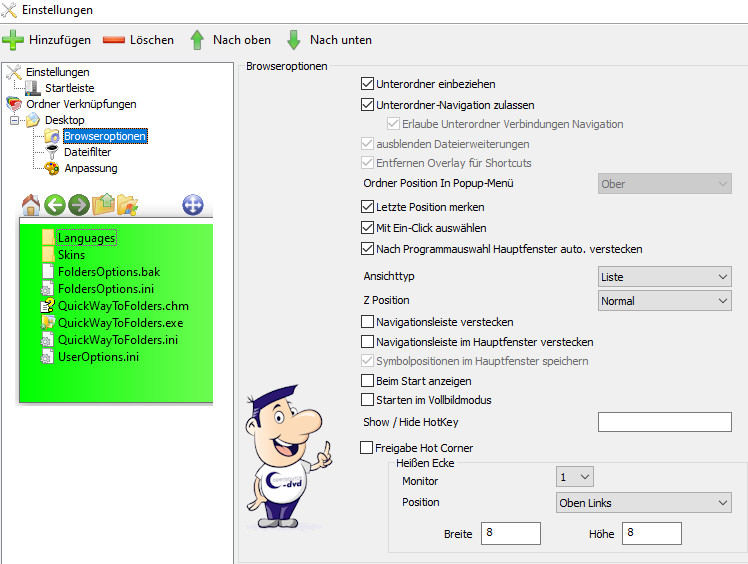The width and height of the screenshot is (748, 564).
Task: Select Anpassung in settings tree
Action: click(90, 168)
